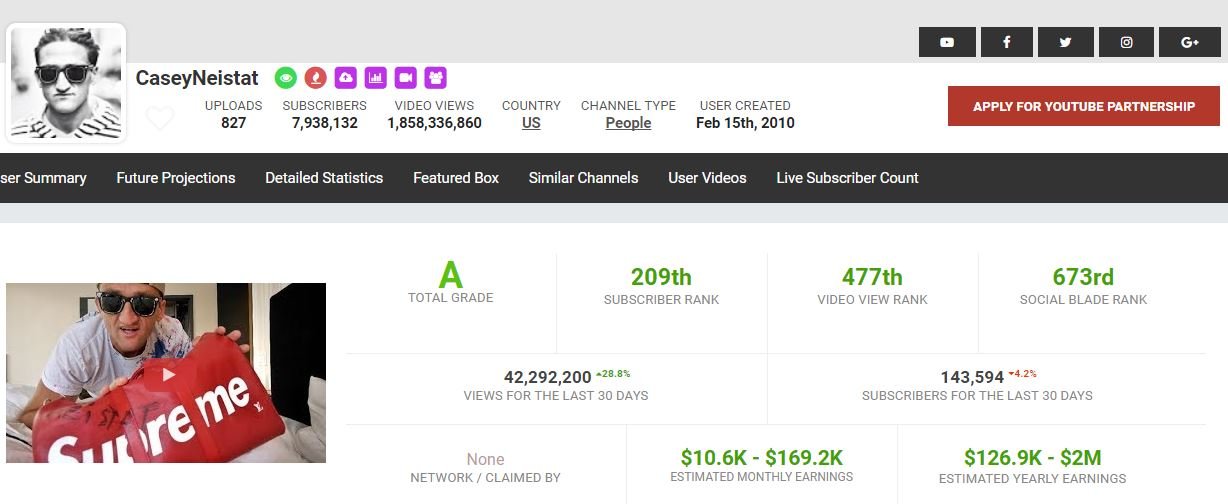Click the 1,858,336,860 video views value

pyautogui.click(x=434, y=123)
